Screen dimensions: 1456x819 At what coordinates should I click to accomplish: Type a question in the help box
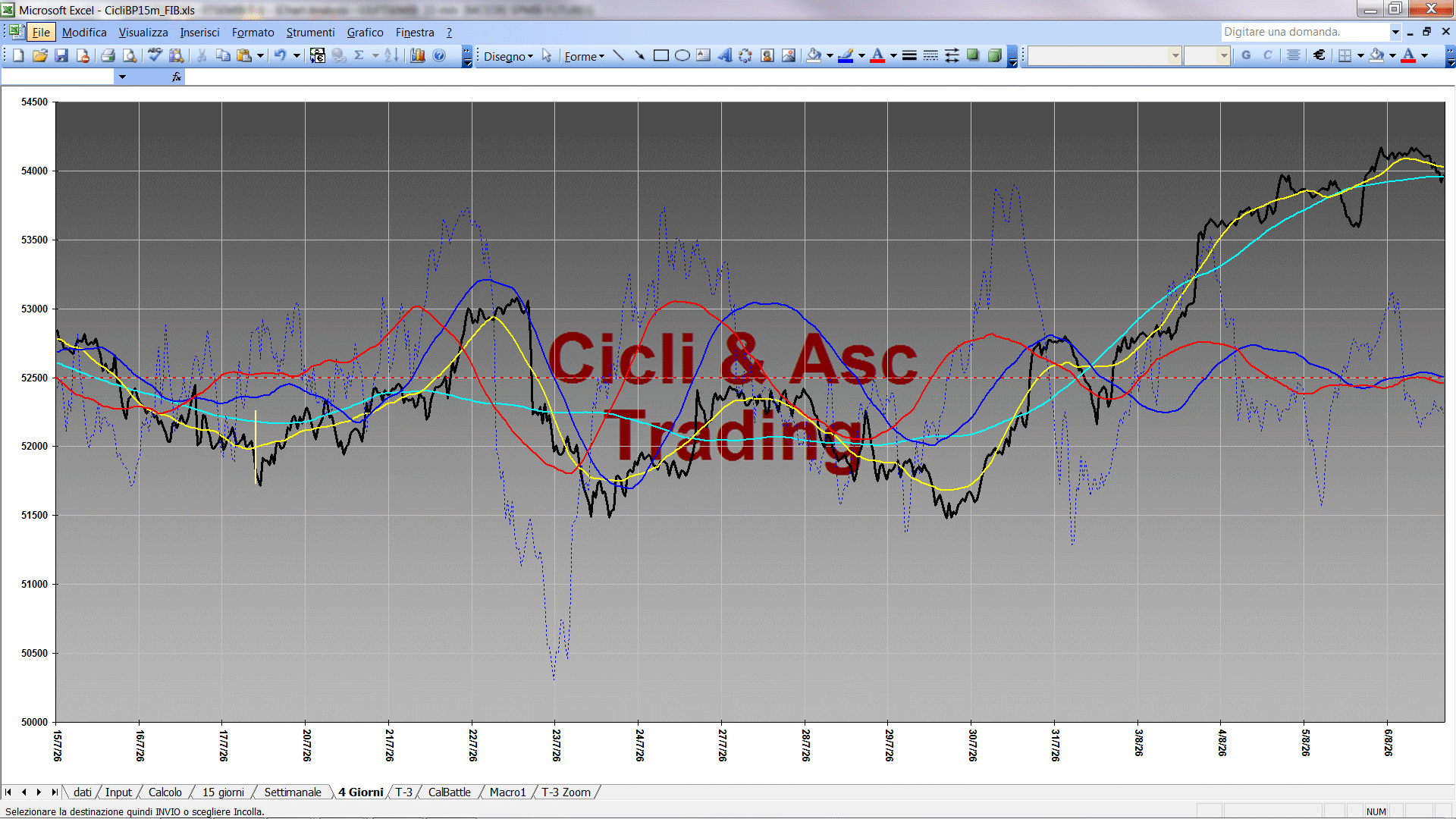click(x=1304, y=32)
